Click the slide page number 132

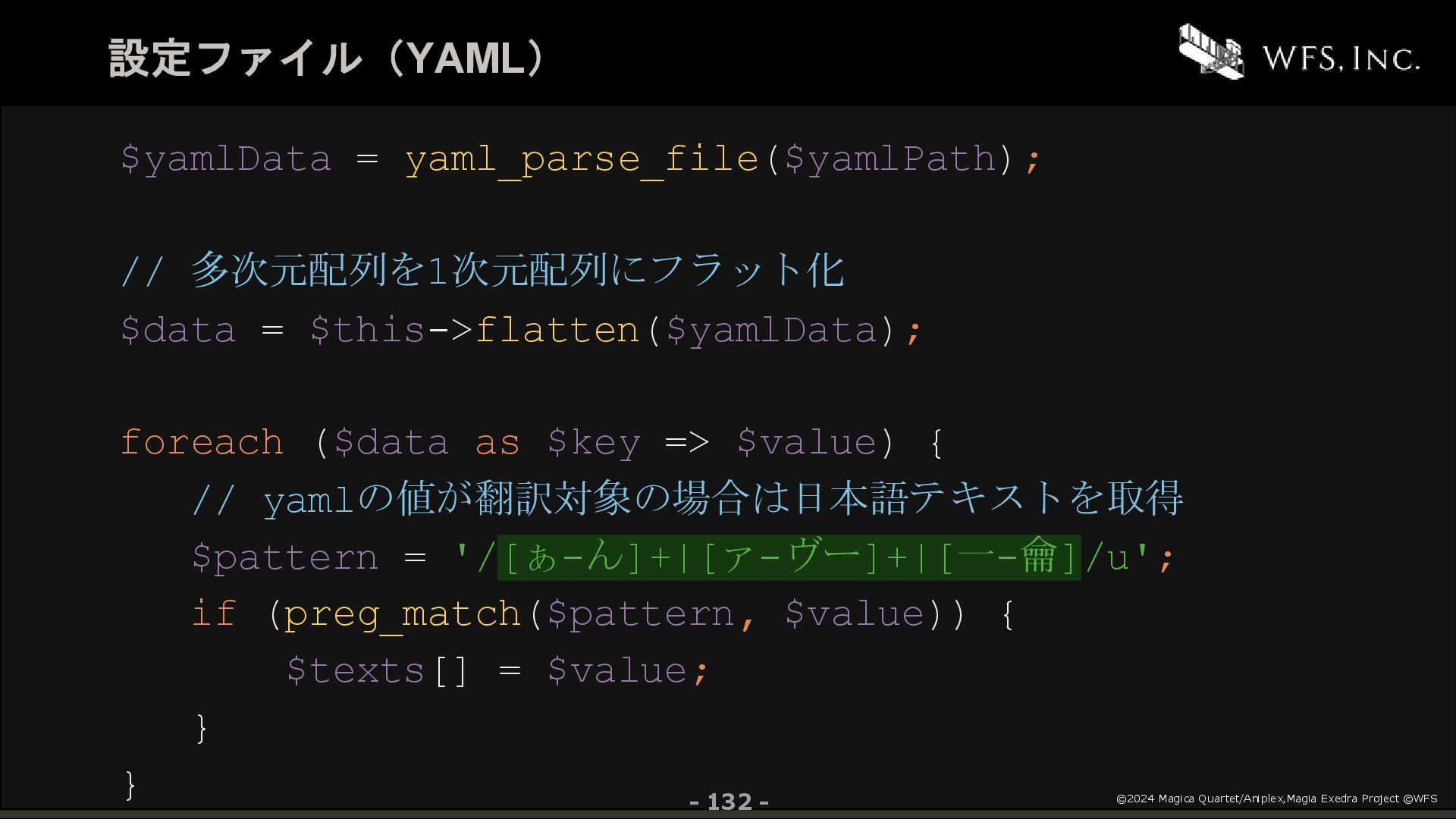[730, 802]
